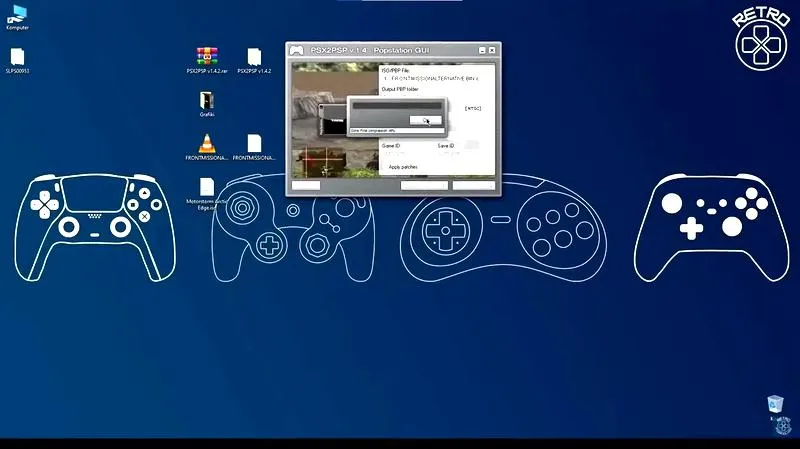
Task: Click the 'Output PBP folder' label
Action: click(400, 89)
